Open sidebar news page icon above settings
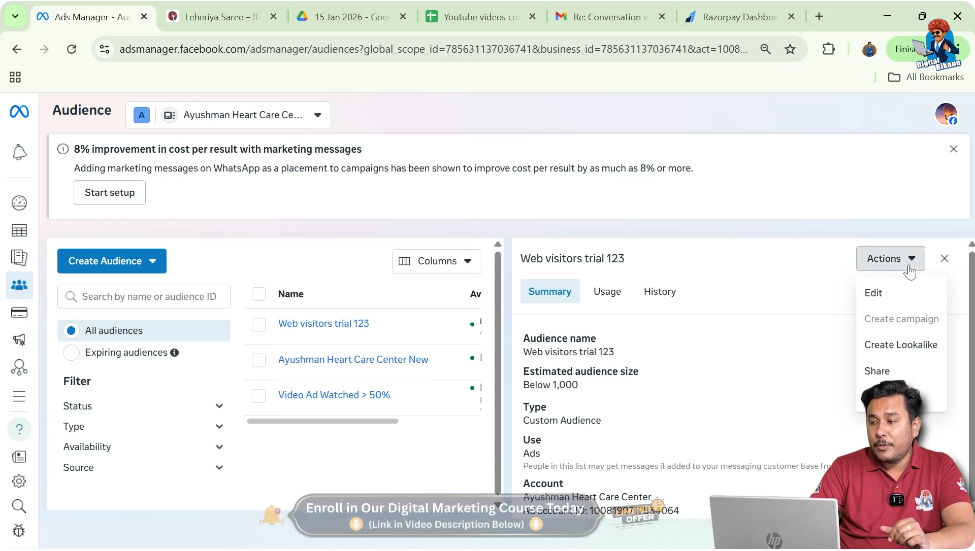 [x=19, y=457]
